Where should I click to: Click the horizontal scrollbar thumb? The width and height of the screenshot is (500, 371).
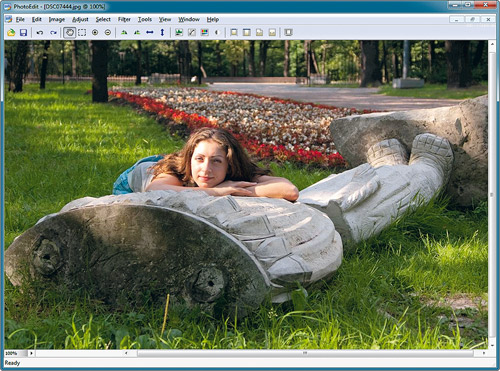tap(305, 353)
